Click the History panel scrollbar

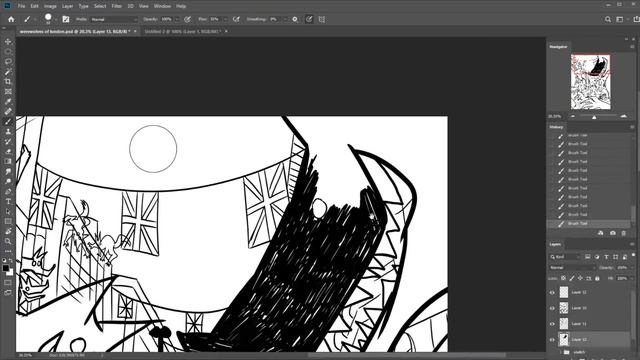pyautogui.click(x=633, y=213)
